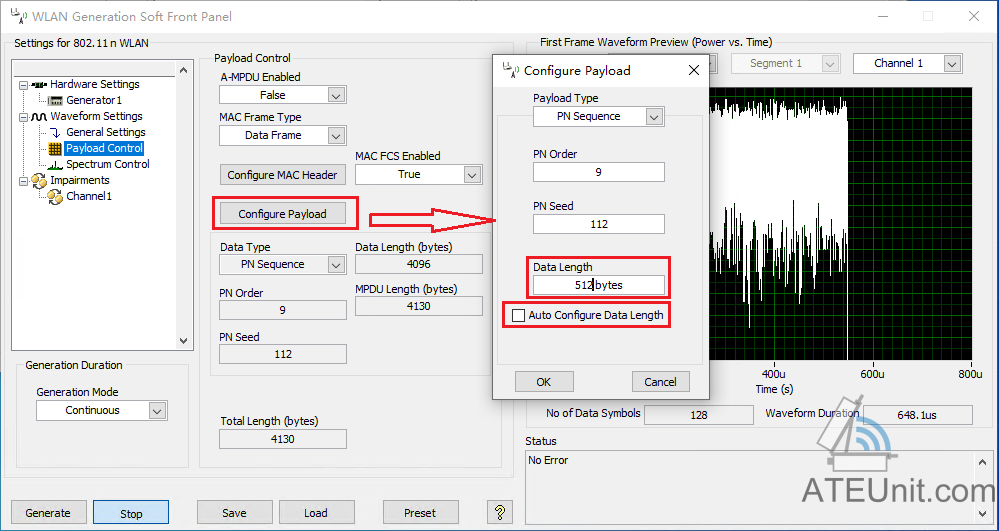Enable Auto Configure Data Length checkbox
This screenshot has height=531, width=999.
coord(519,316)
